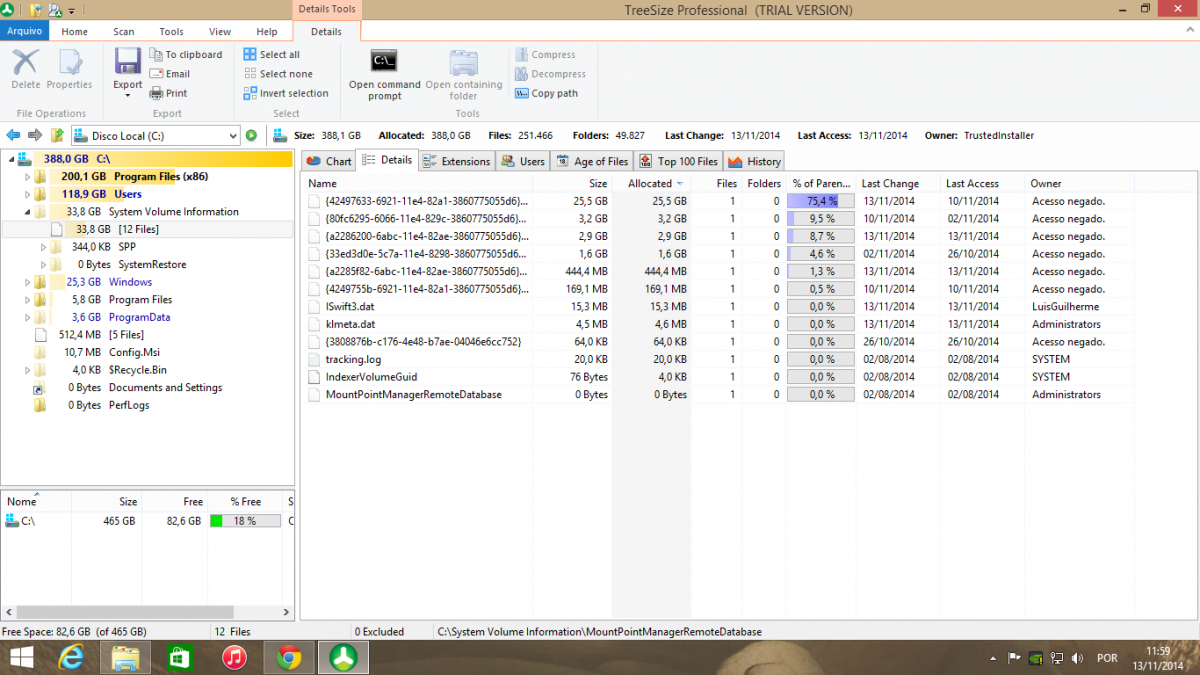Viewport: 1200px width, 675px height.
Task: Go up one folder level icon
Action: [57, 135]
